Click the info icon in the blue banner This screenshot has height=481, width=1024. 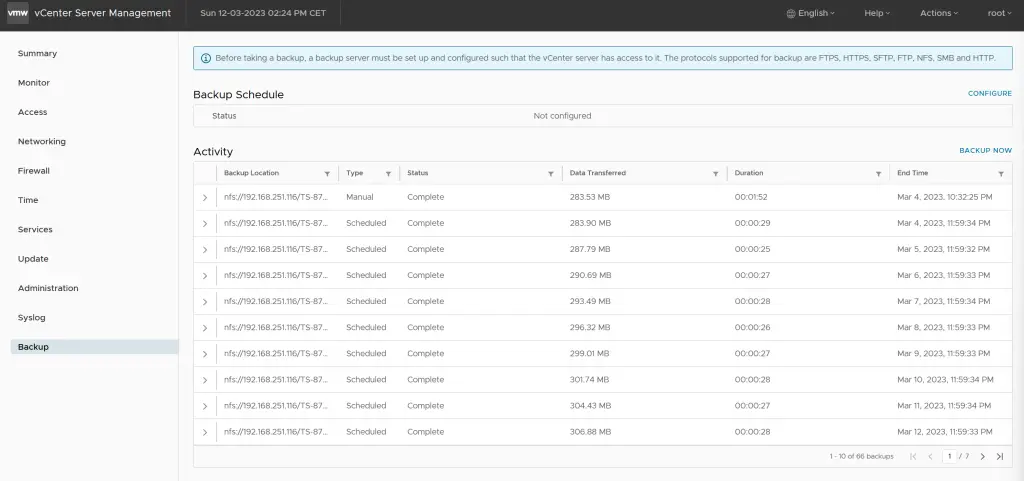[x=206, y=58]
